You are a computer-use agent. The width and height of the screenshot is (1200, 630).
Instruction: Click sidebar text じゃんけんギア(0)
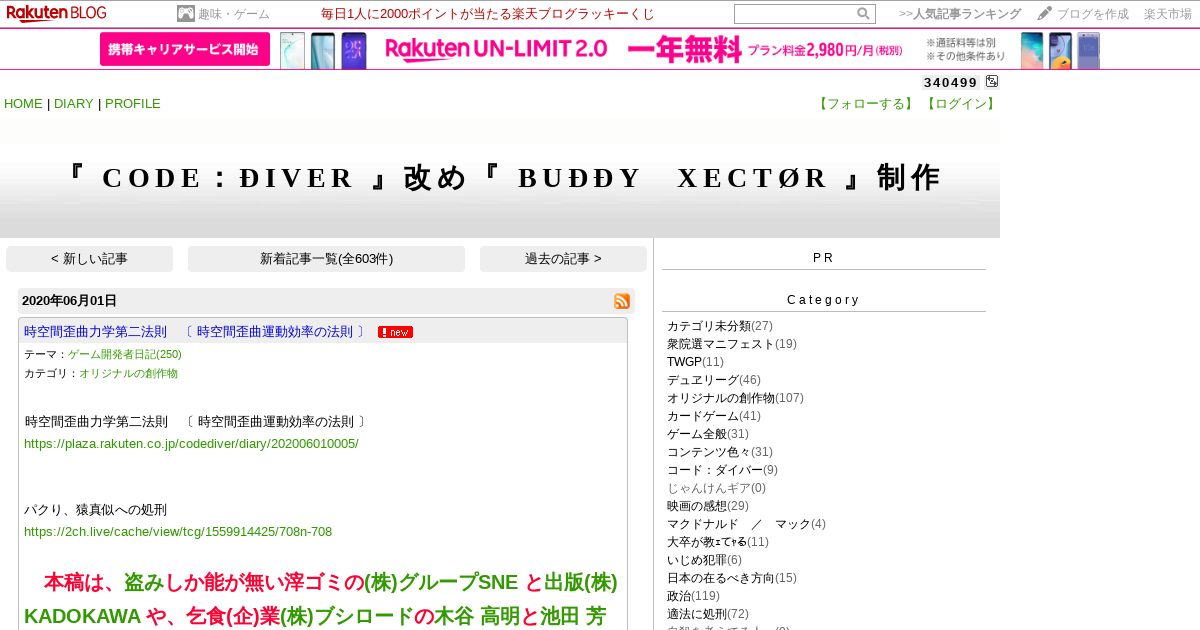[x=716, y=488]
